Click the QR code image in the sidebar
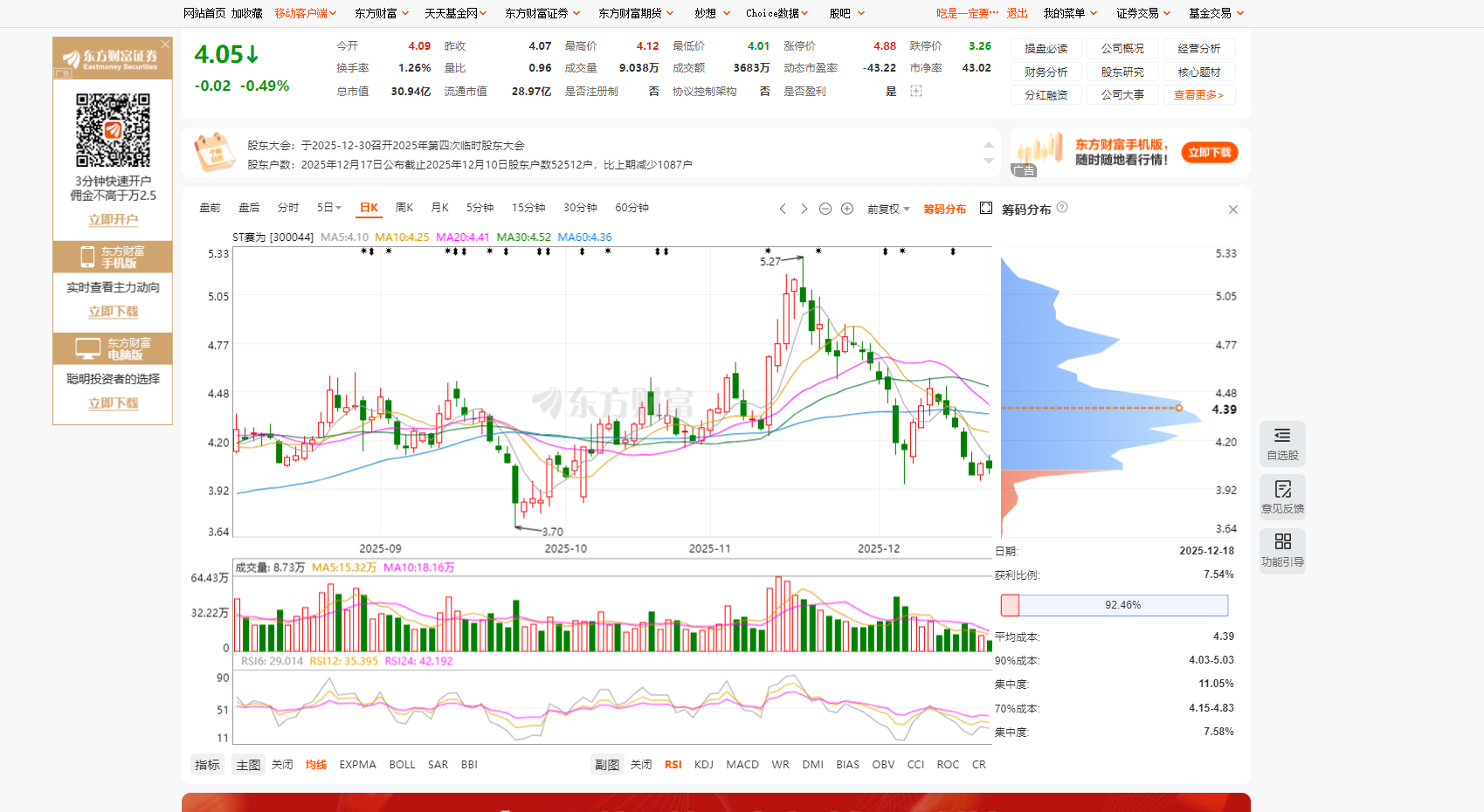 tap(113, 130)
